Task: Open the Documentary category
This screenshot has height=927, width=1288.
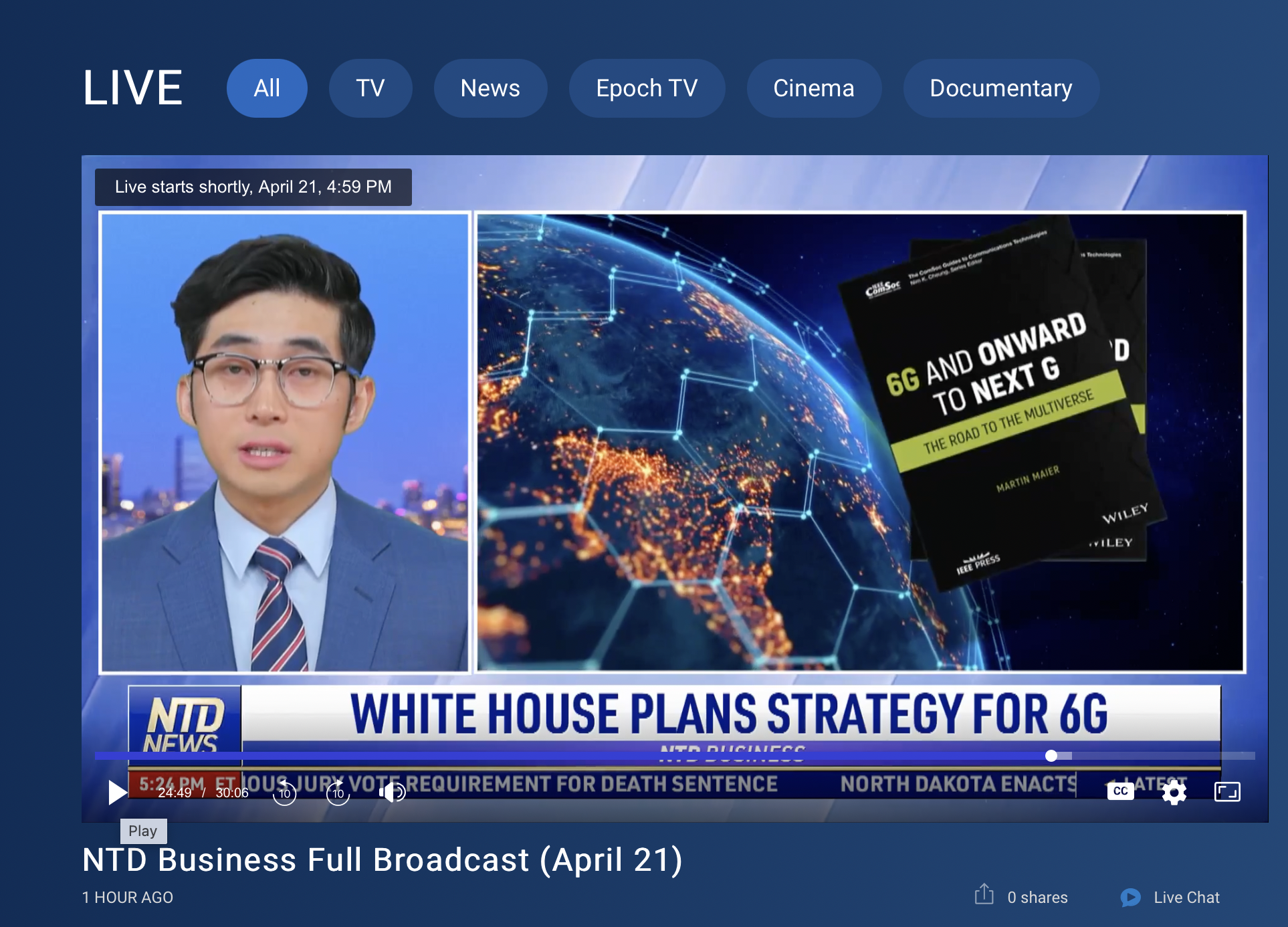Action: (1001, 88)
